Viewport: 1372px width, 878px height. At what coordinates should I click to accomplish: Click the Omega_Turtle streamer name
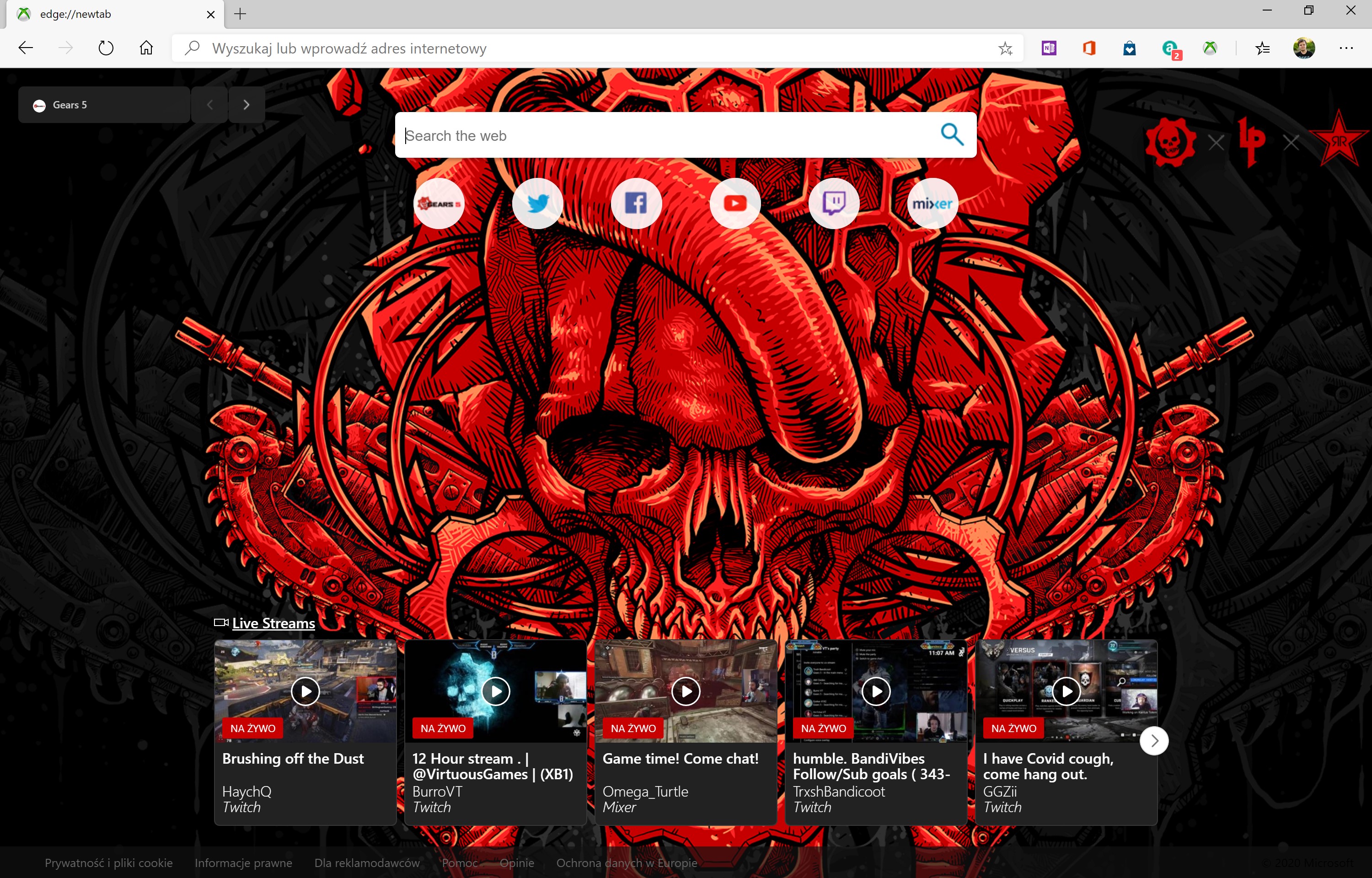(x=645, y=791)
